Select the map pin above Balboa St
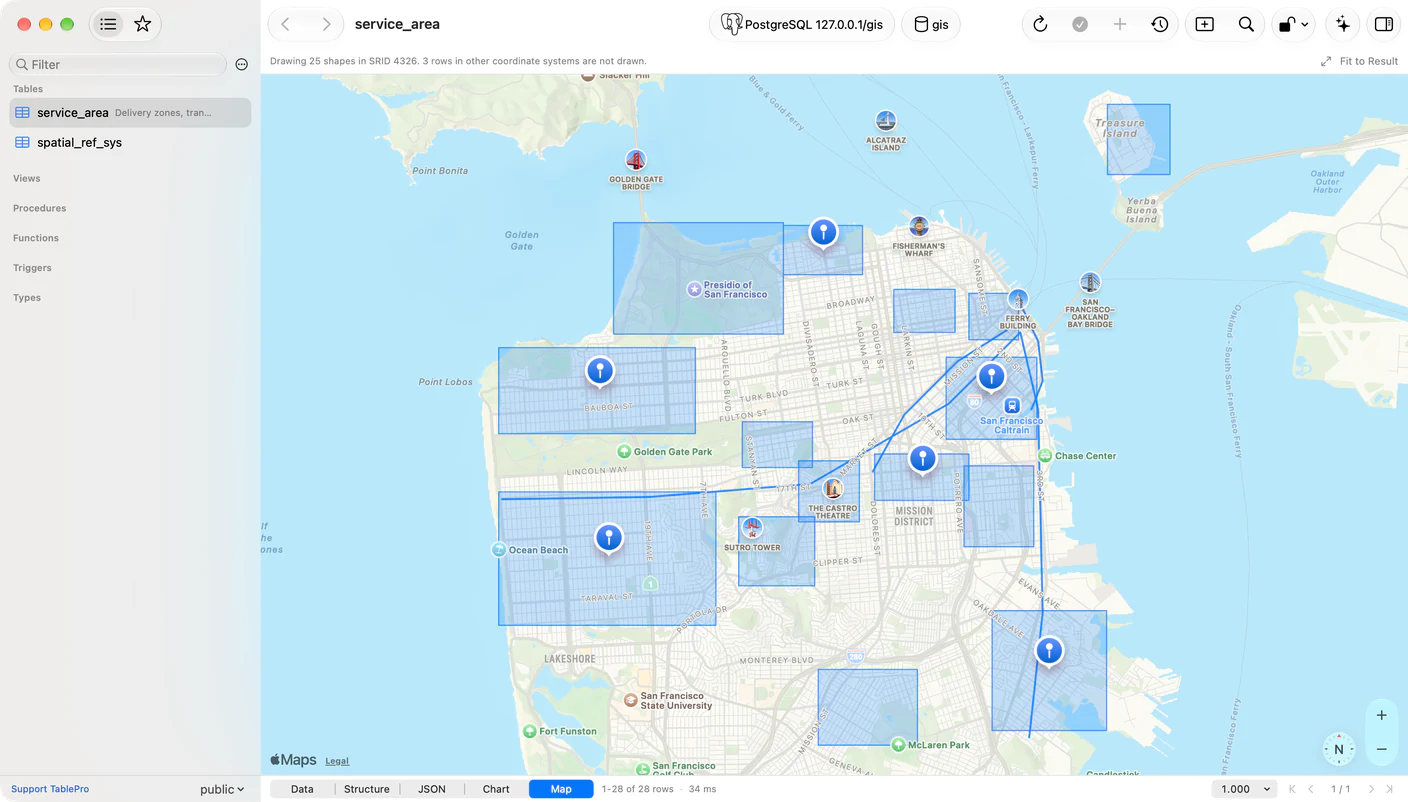The image size is (1408, 802). click(600, 372)
